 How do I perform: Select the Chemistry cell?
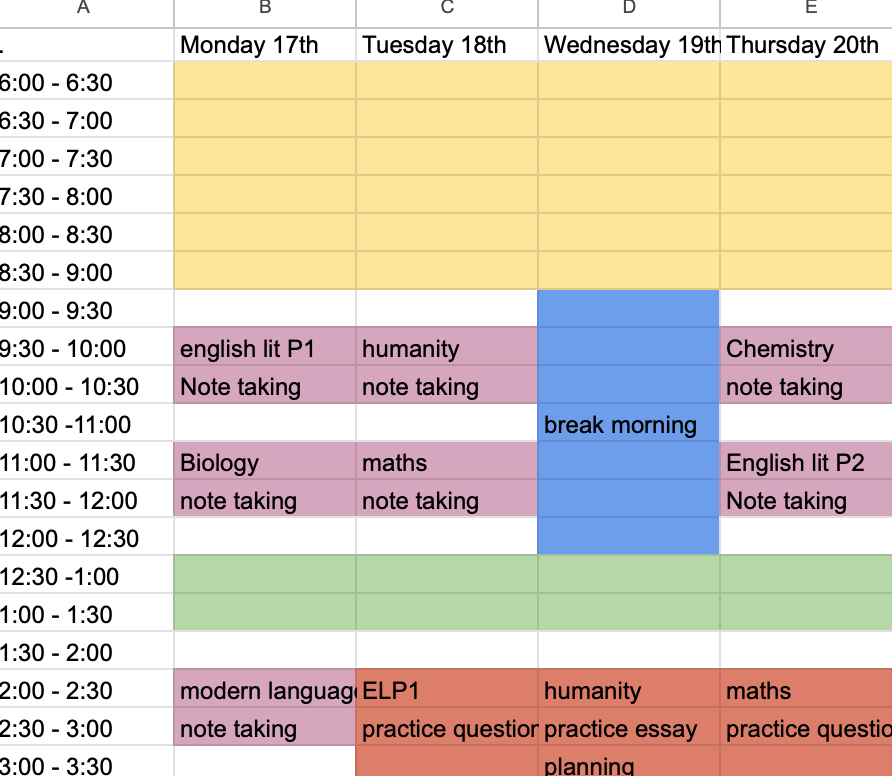(x=806, y=349)
